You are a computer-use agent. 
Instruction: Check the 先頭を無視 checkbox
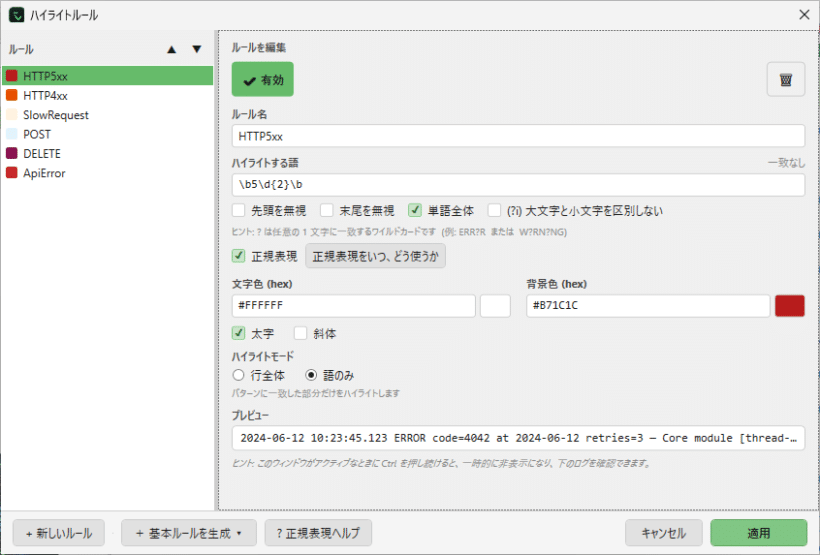point(238,210)
